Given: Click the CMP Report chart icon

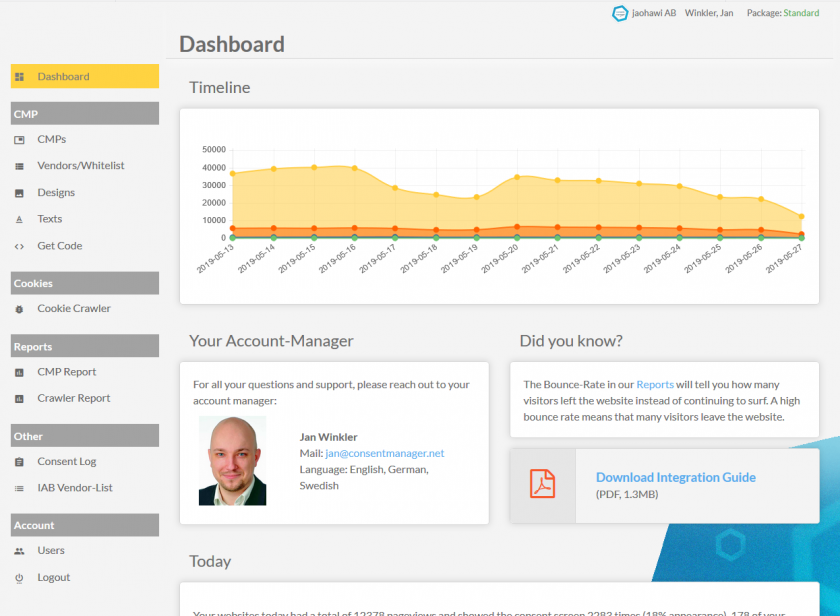Looking at the screenshot, I should 19,372.
